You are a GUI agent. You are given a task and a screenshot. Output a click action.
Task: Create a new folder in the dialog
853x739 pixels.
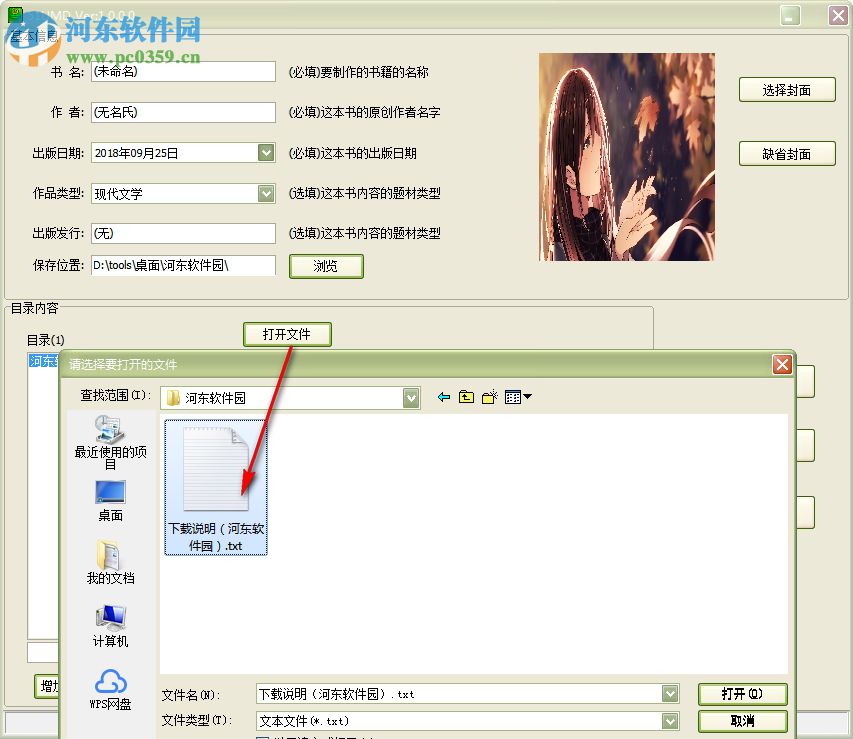(x=489, y=397)
